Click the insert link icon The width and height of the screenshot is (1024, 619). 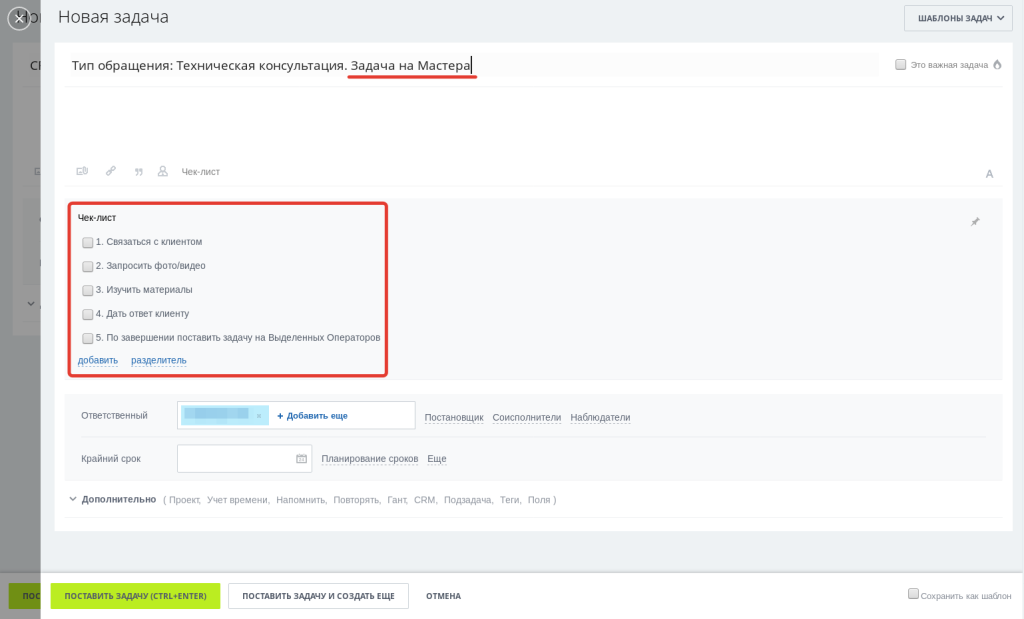tap(111, 171)
